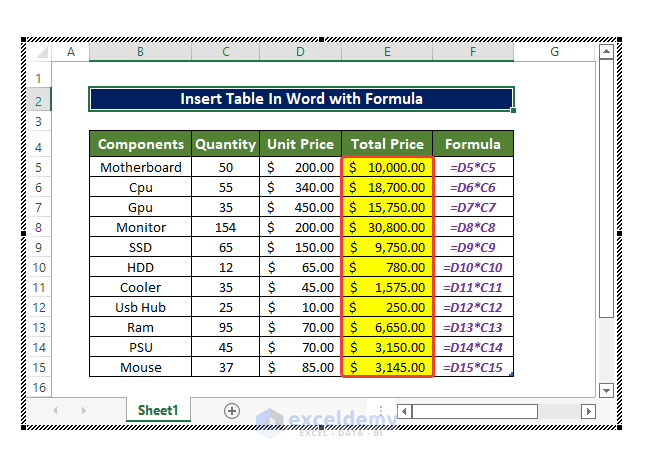Click quantity cell showing 154
Viewport: 654px width, 455px height.
(x=226, y=227)
